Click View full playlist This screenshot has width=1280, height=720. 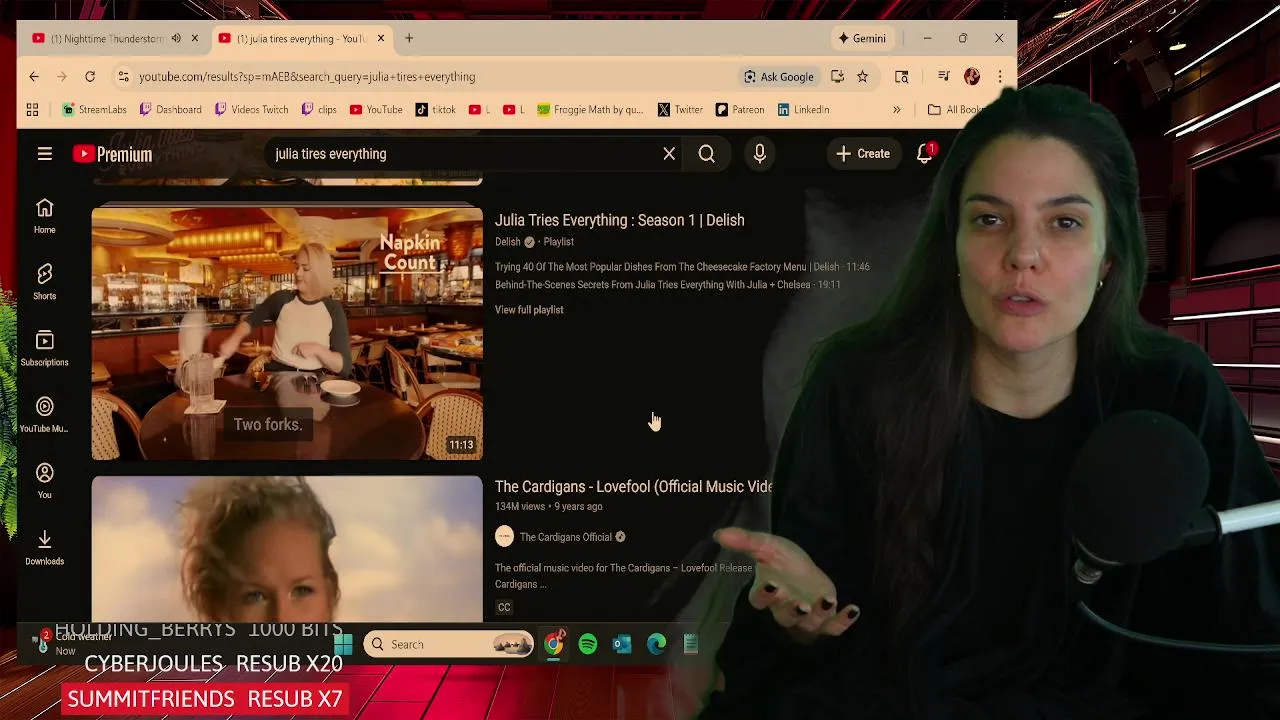(529, 310)
